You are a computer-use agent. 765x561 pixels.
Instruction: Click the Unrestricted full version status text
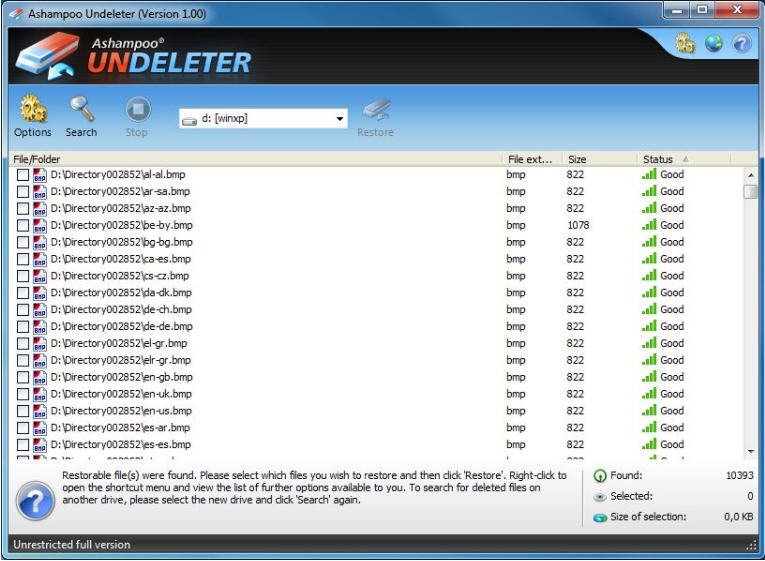72,545
